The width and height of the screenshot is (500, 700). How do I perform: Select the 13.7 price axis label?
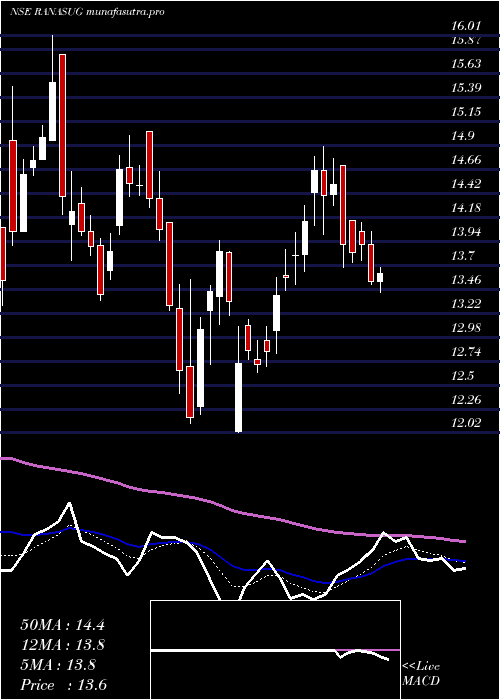point(463,256)
